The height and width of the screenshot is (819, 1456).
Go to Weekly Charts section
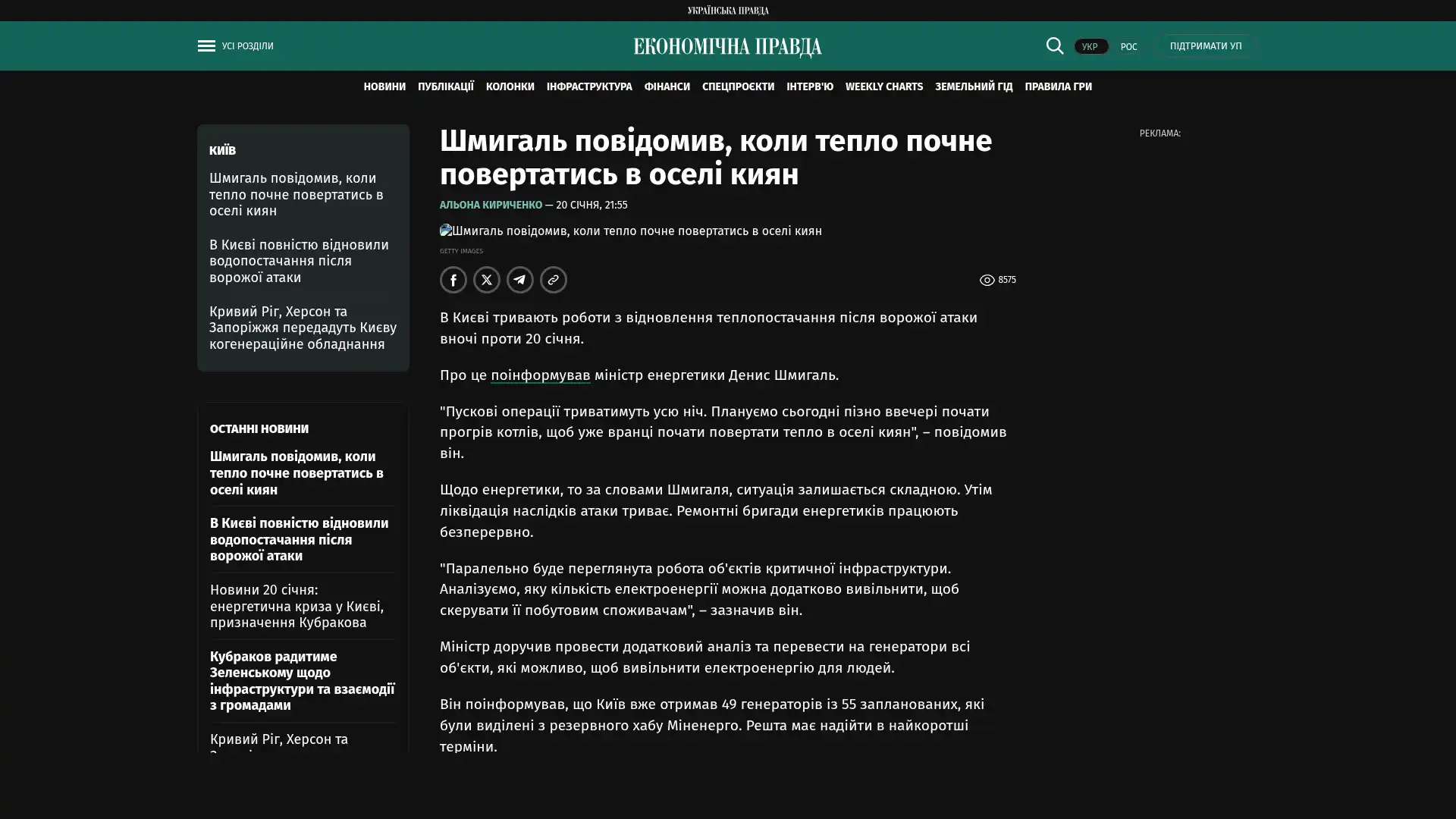883,86
